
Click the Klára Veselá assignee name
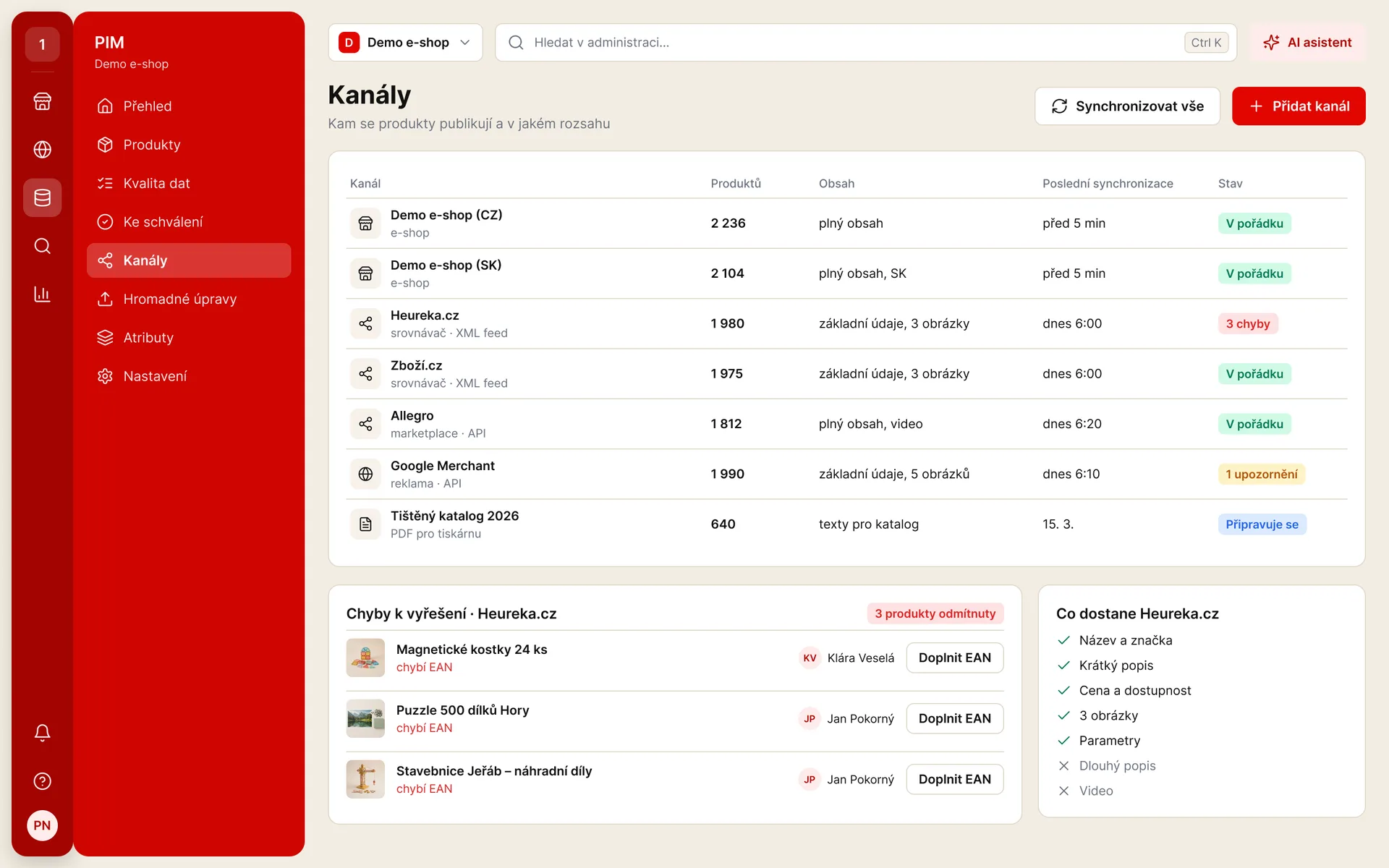point(860,658)
